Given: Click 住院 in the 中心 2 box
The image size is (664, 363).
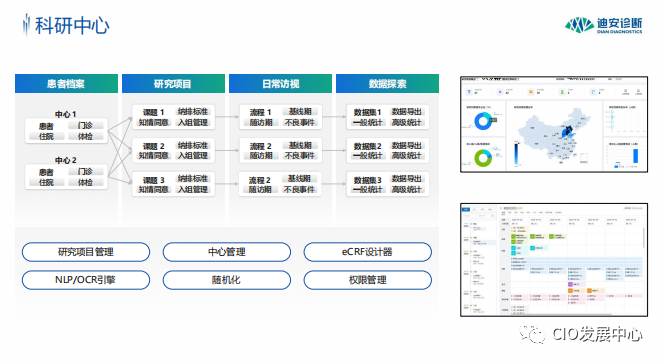Looking at the screenshot, I should (46, 182).
